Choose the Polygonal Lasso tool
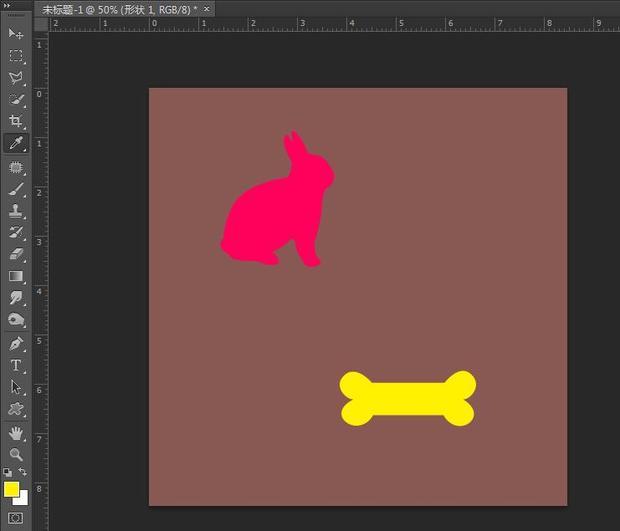The width and height of the screenshot is (620, 531). (16, 78)
